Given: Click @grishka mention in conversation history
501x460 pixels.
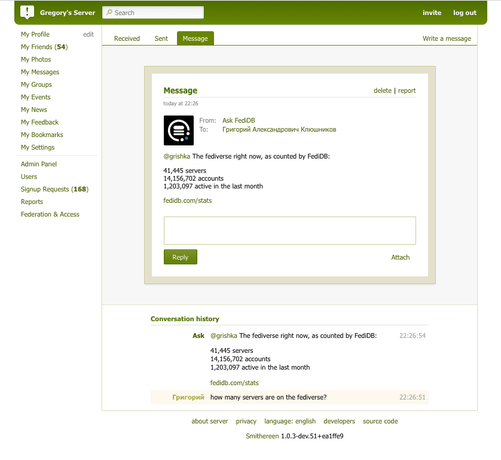Looking at the screenshot, I should point(224,336).
